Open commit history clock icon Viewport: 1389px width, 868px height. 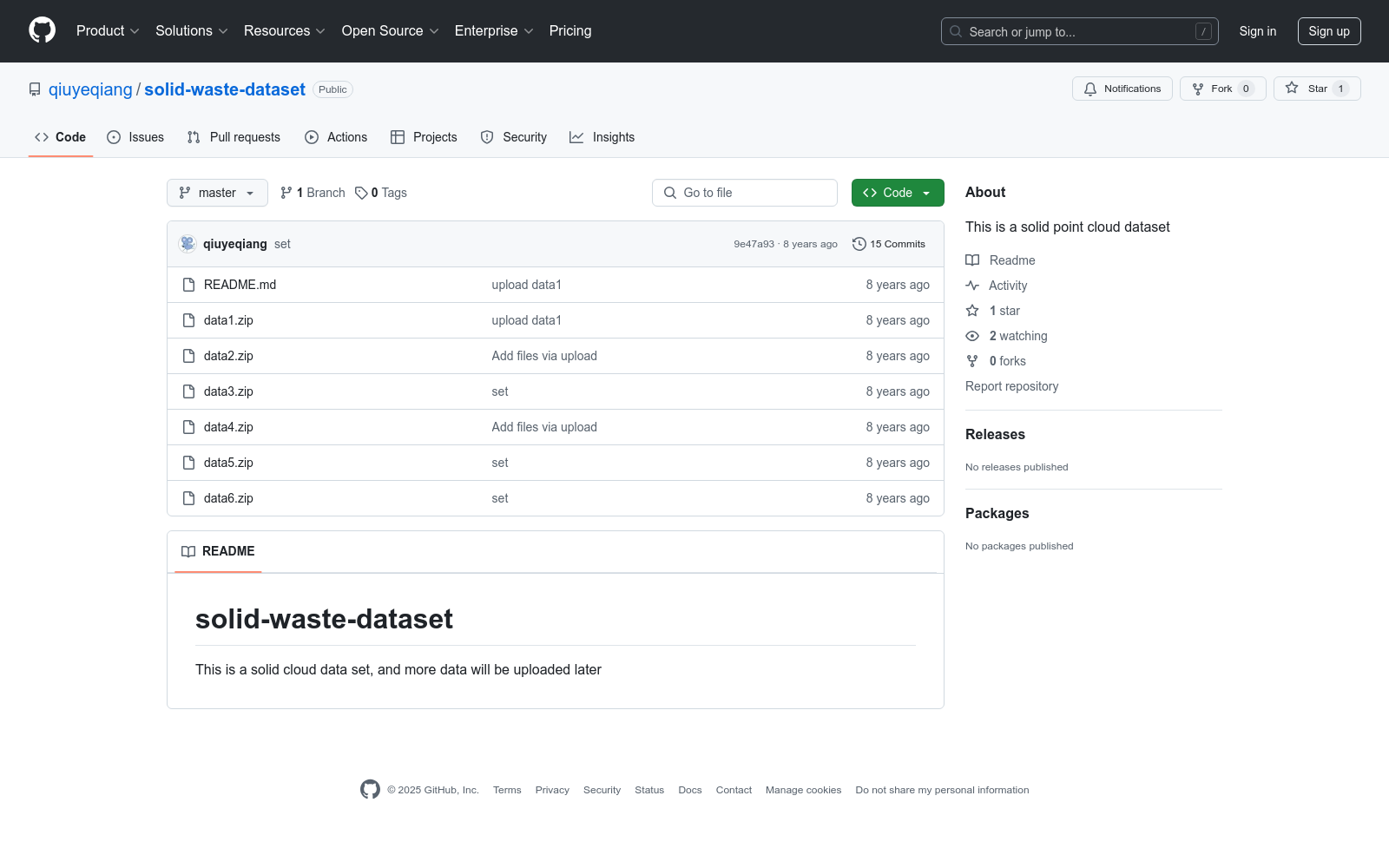pyautogui.click(x=859, y=244)
